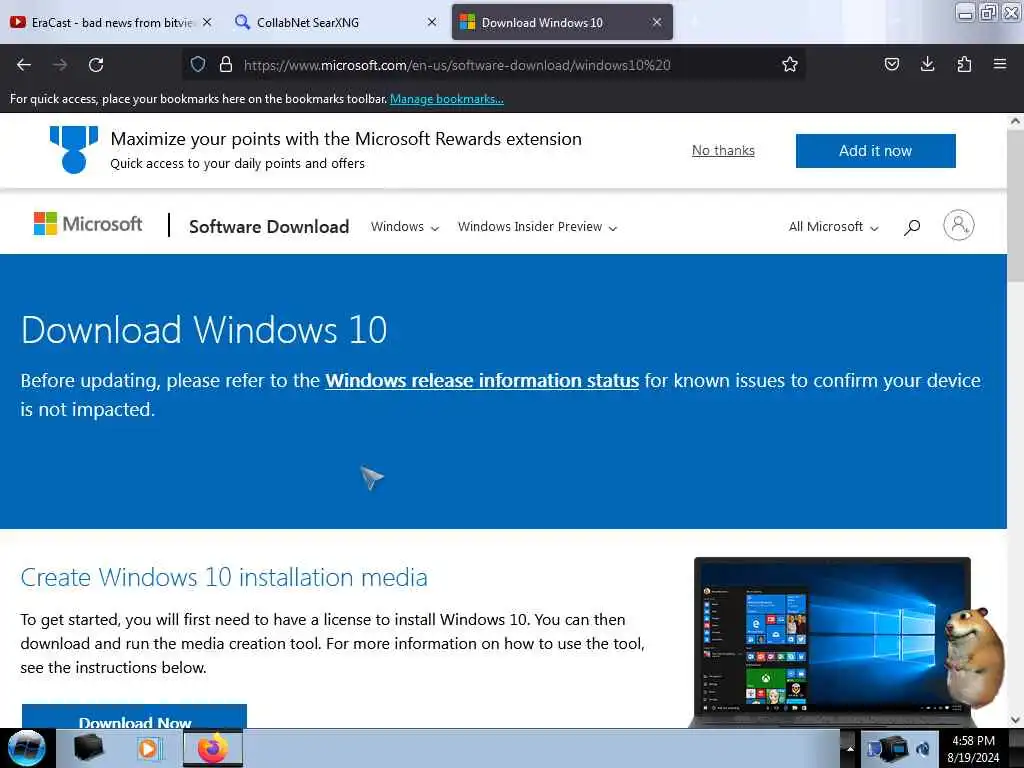This screenshot has width=1024, height=768.
Task: Click the scrollbar up arrow
Action: (1015, 121)
